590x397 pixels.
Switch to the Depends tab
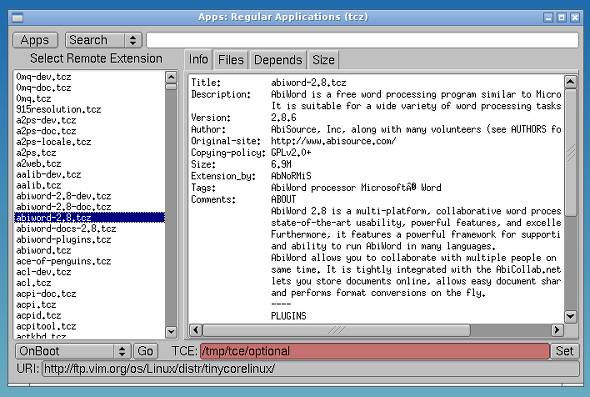278,60
